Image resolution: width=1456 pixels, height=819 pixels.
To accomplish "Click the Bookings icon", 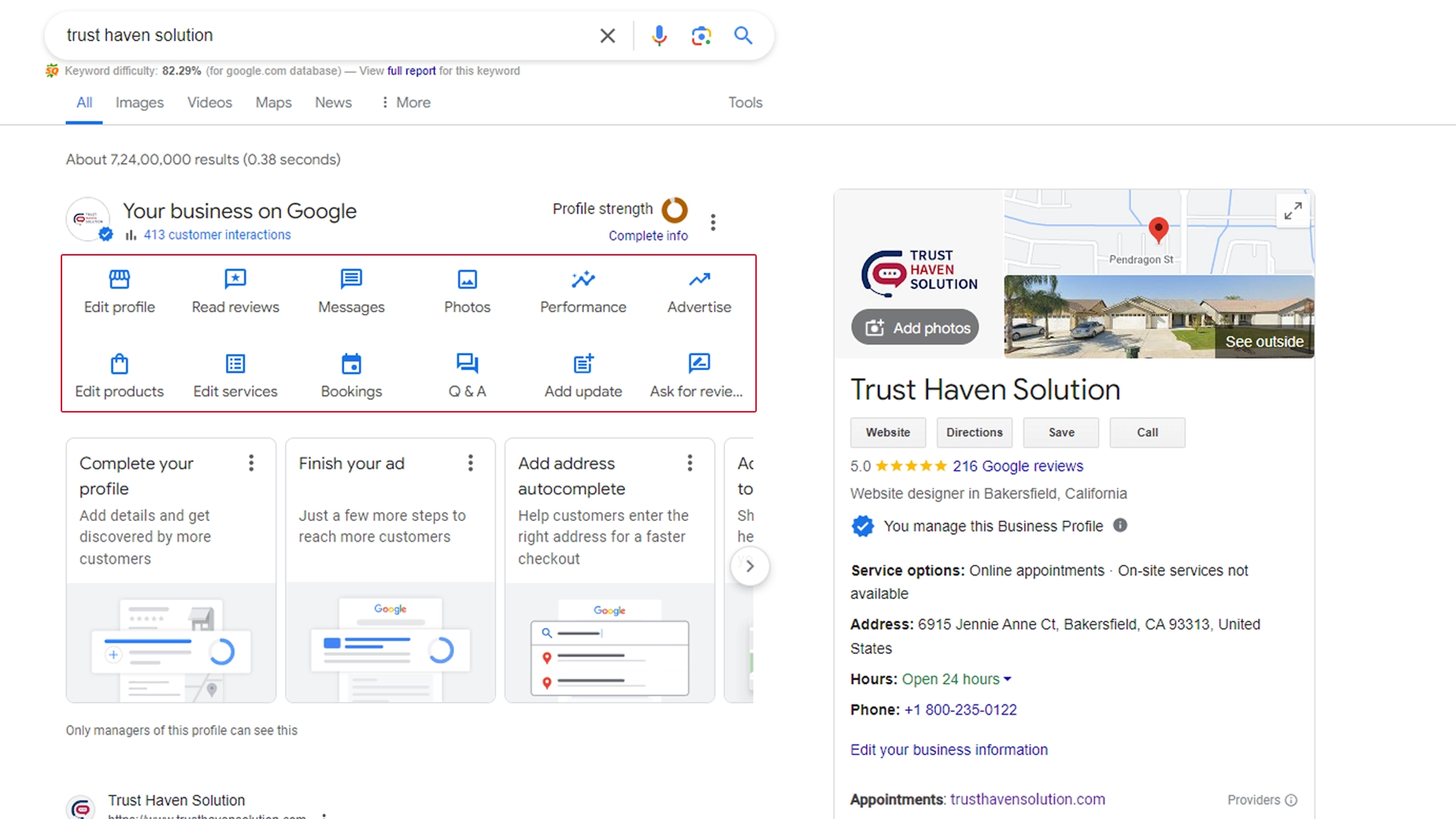I will 351,363.
